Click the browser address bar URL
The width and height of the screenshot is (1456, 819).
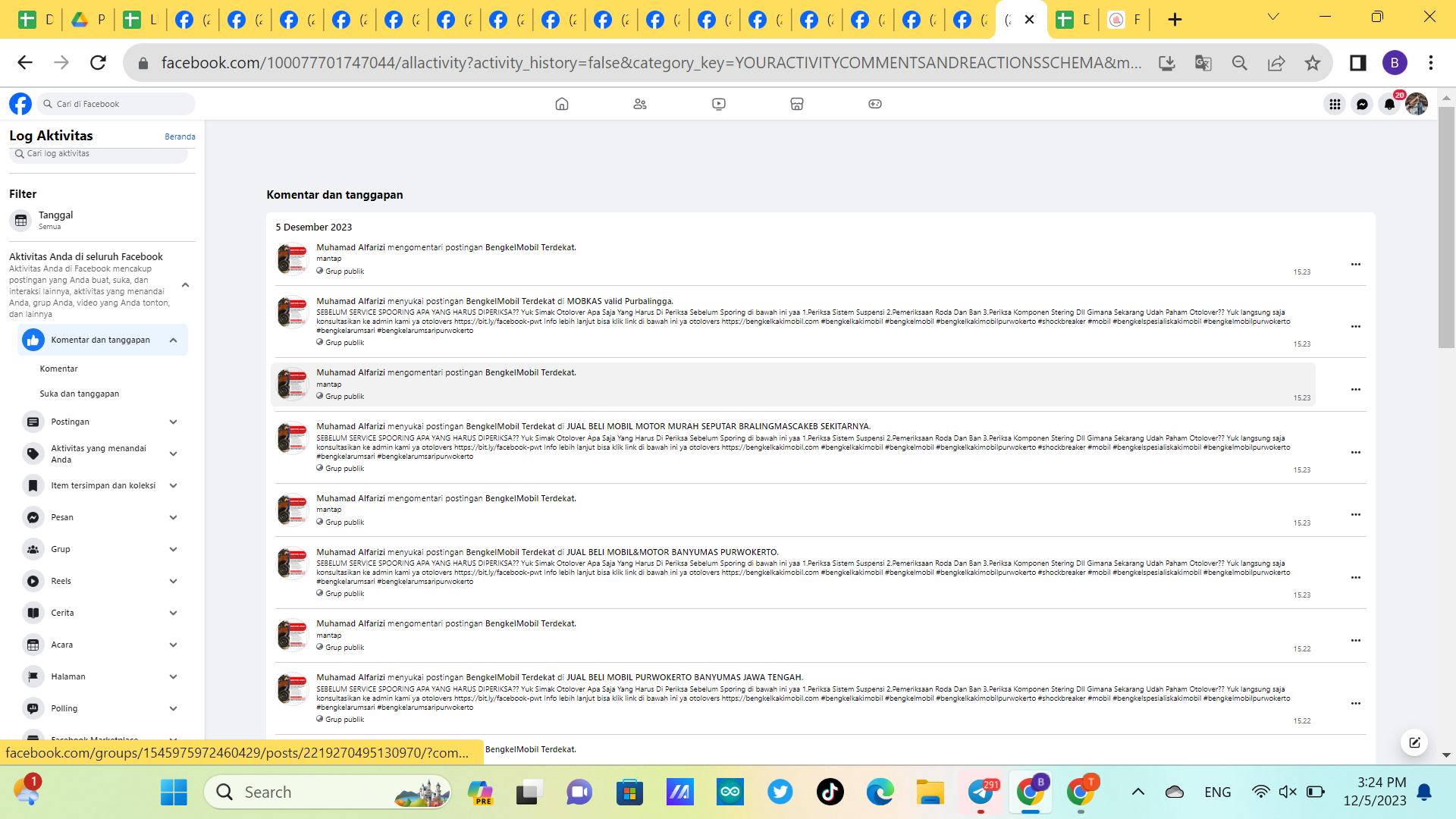(x=651, y=63)
